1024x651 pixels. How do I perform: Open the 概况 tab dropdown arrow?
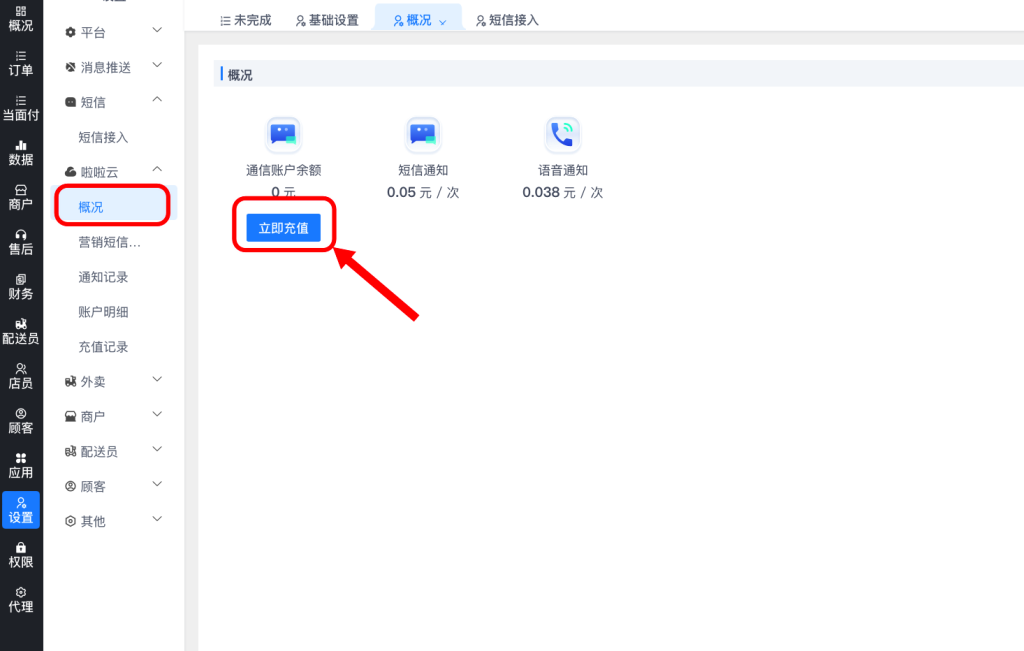coord(442,21)
